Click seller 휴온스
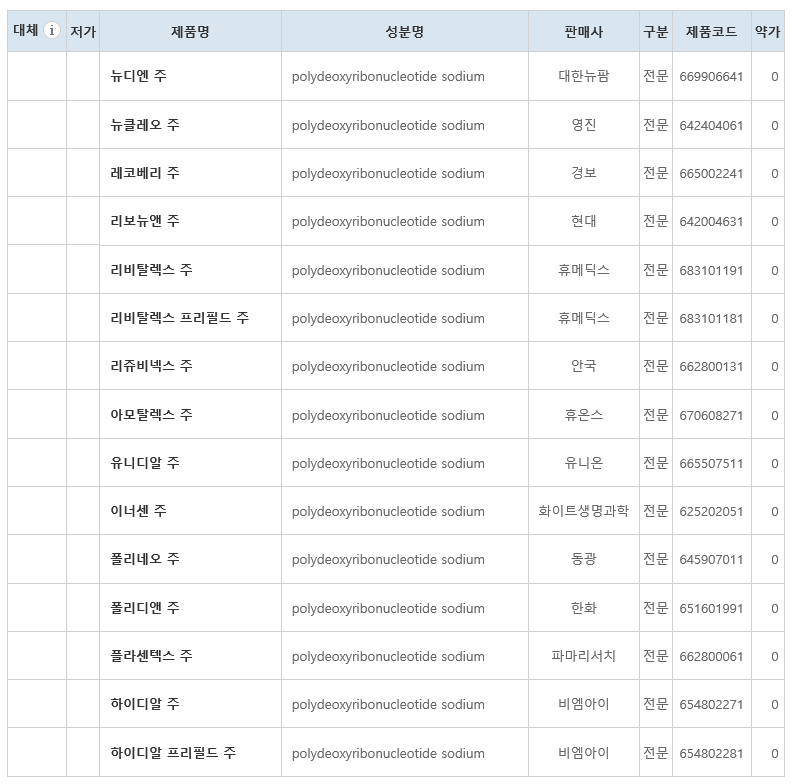The height and width of the screenshot is (784, 792). coord(583,415)
